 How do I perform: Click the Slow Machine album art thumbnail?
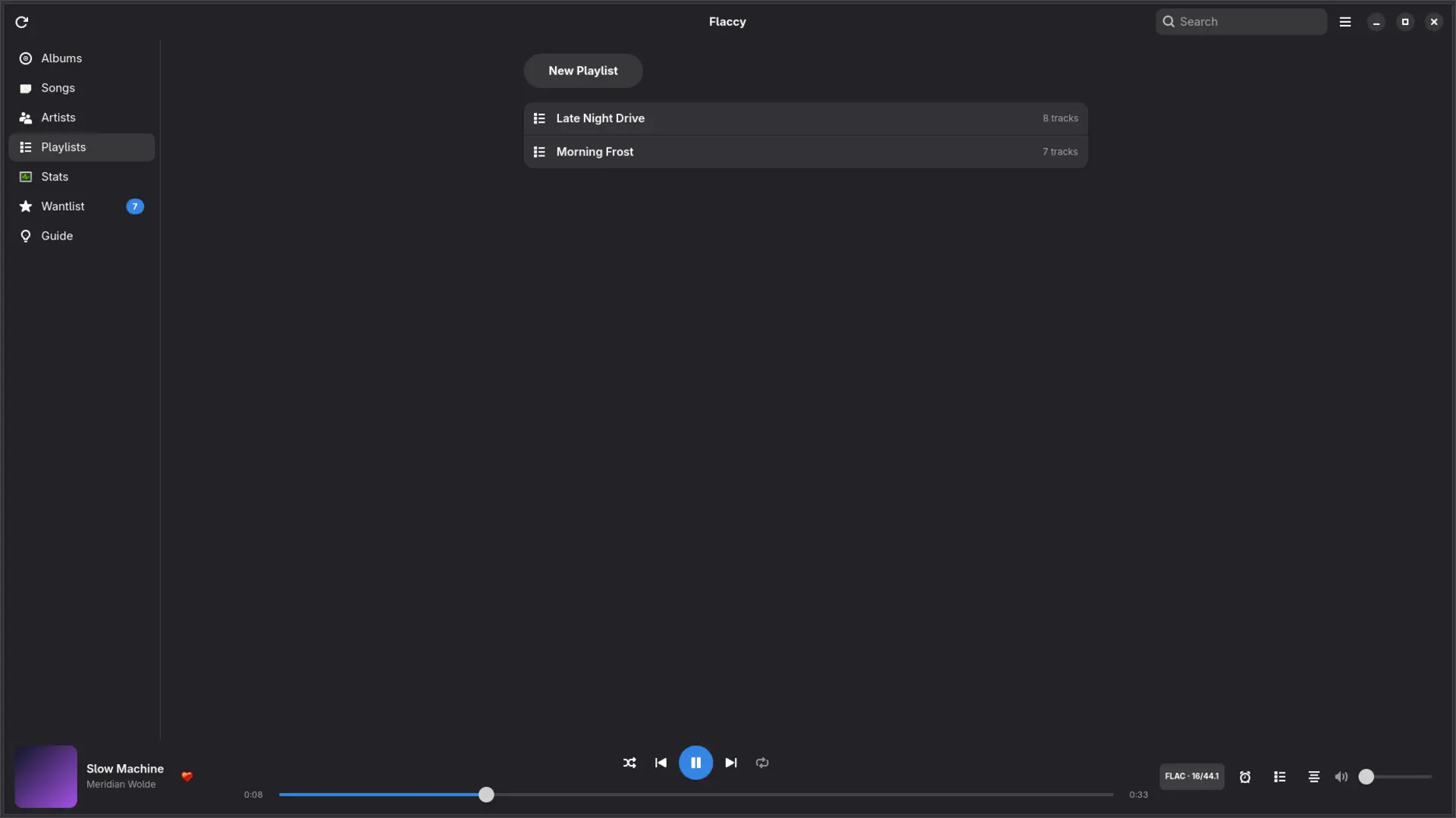pyautogui.click(x=45, y=776)
